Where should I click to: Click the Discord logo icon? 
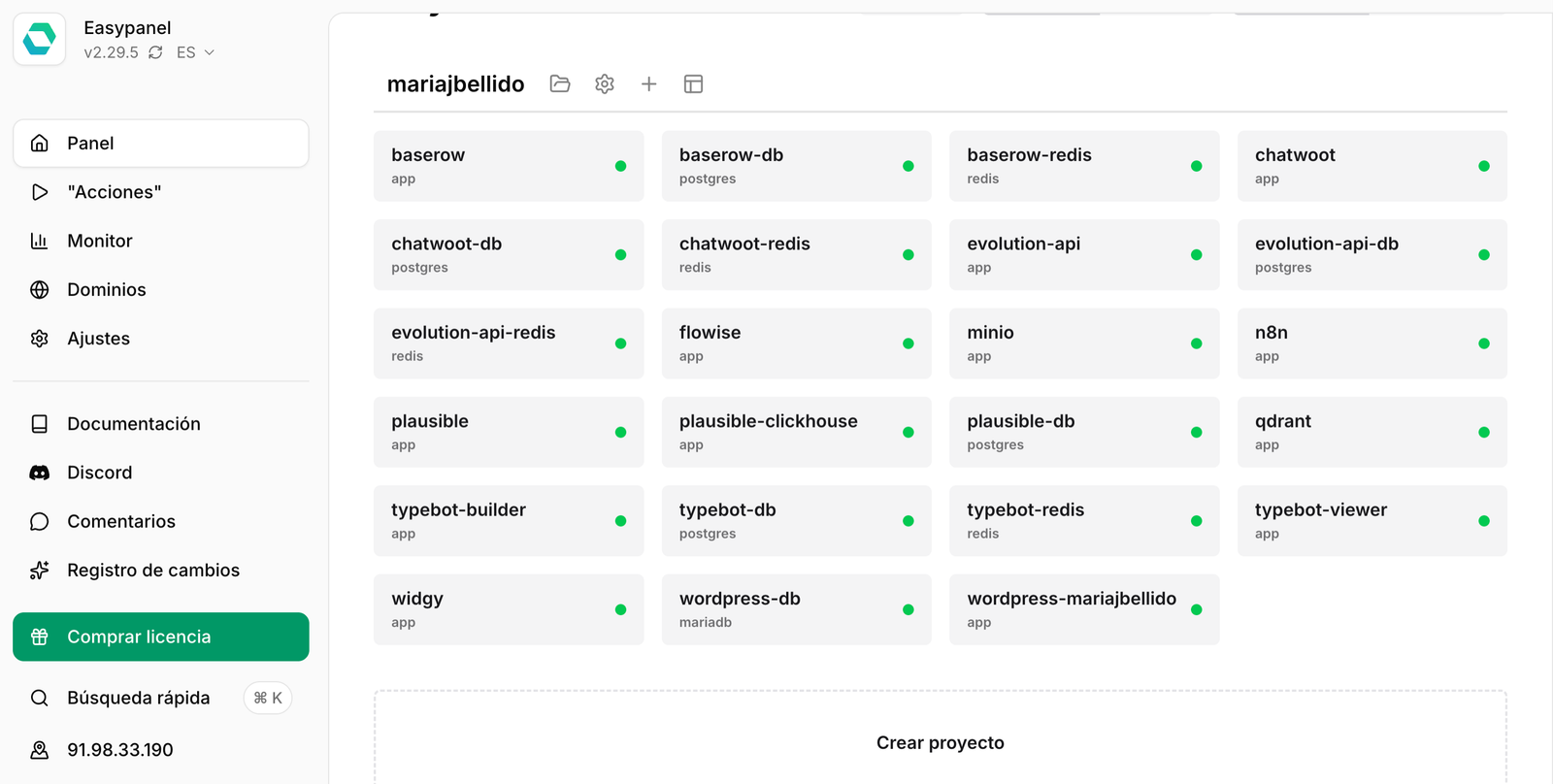[x=40, y=473]
